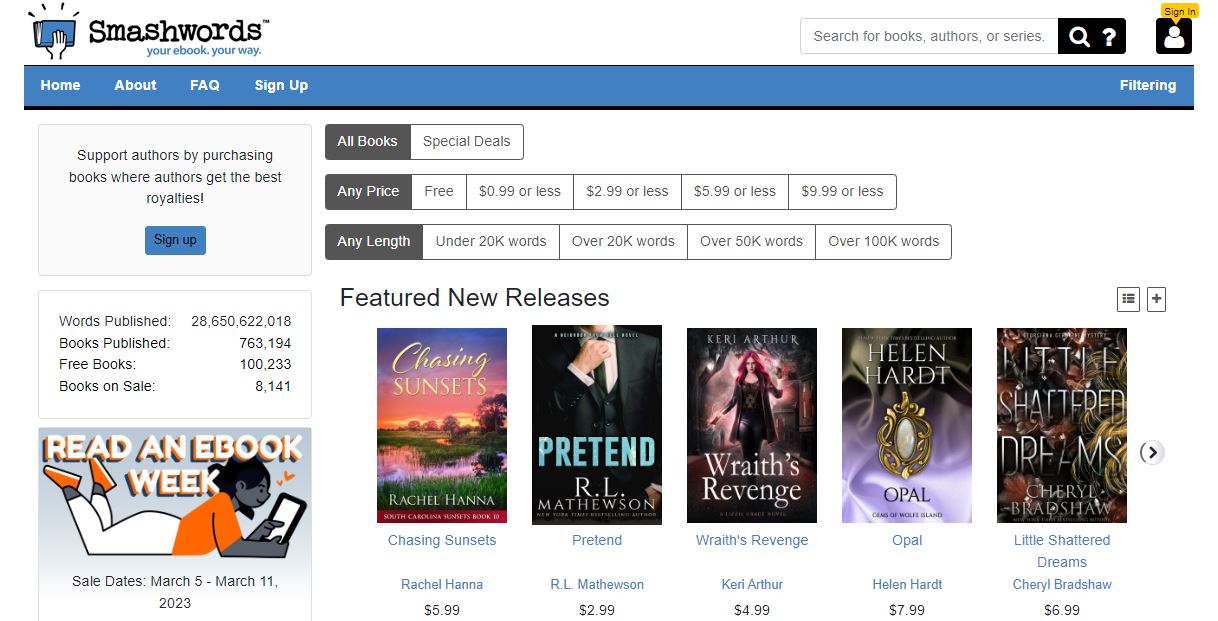Screen dimensions: 1218x621
Task: Open author Rachel Hanna's page
Action: (442, 585)
